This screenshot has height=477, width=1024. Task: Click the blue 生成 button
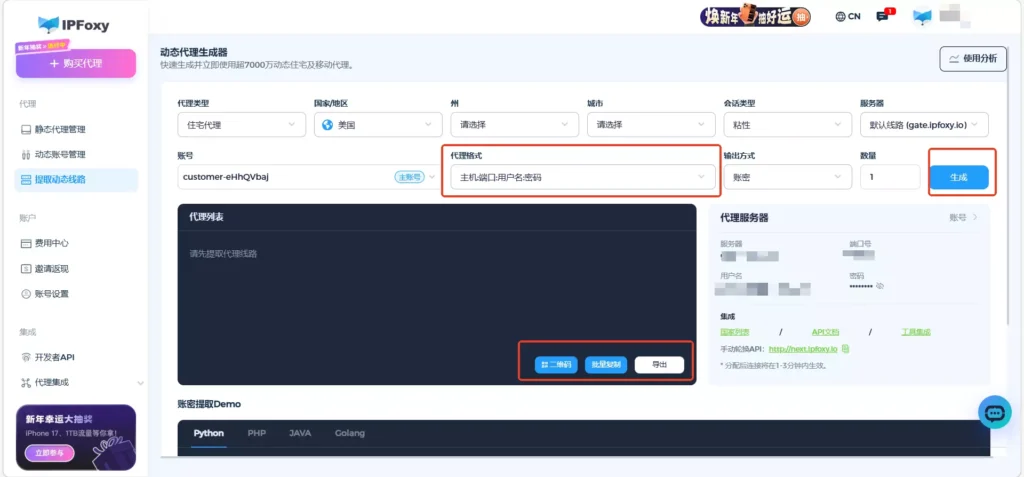pos(959,177)
